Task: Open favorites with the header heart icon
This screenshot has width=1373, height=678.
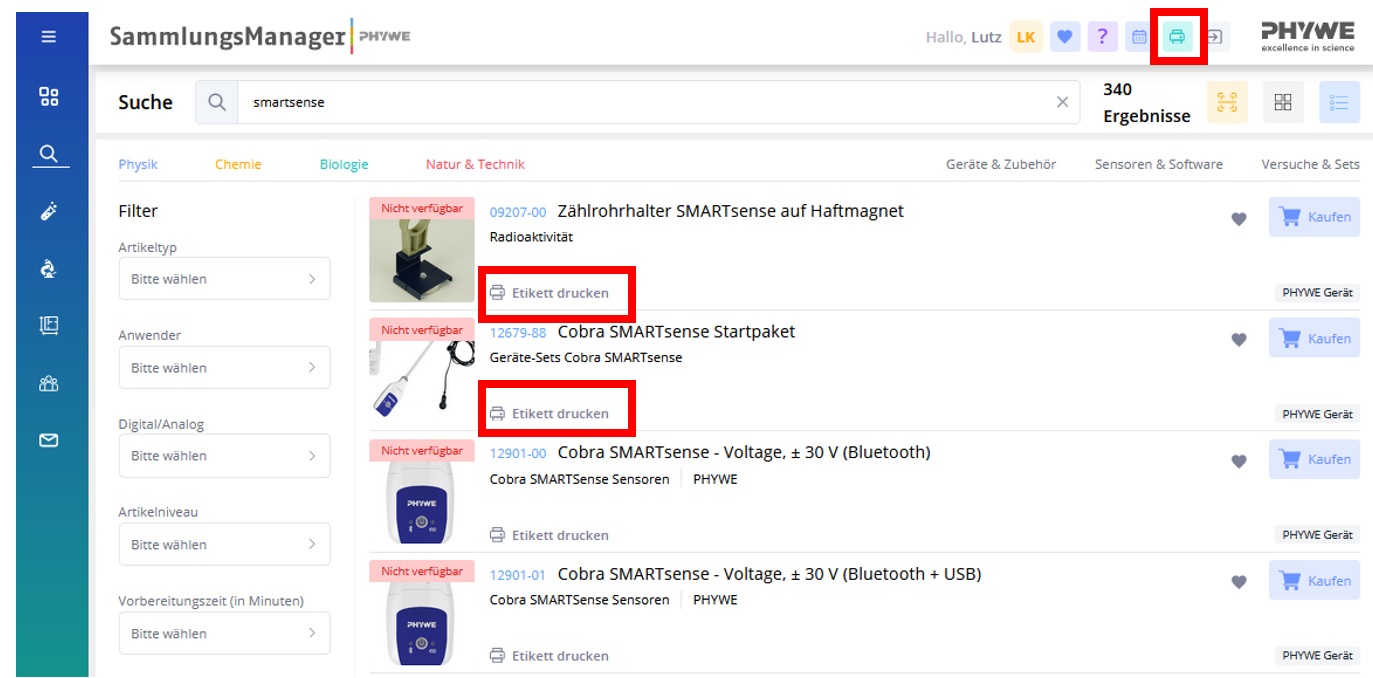Action: (x=1065, y=37)
